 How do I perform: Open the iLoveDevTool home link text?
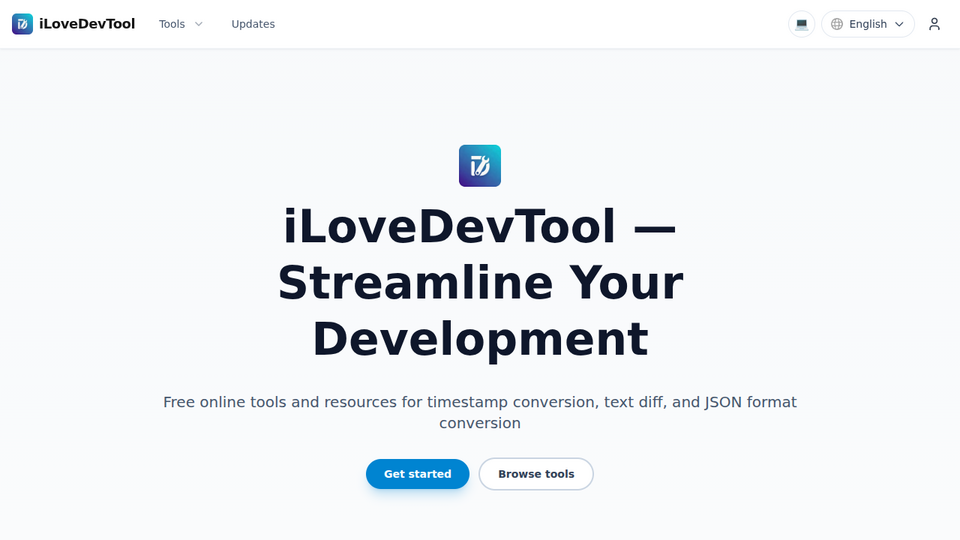[87, 24]
